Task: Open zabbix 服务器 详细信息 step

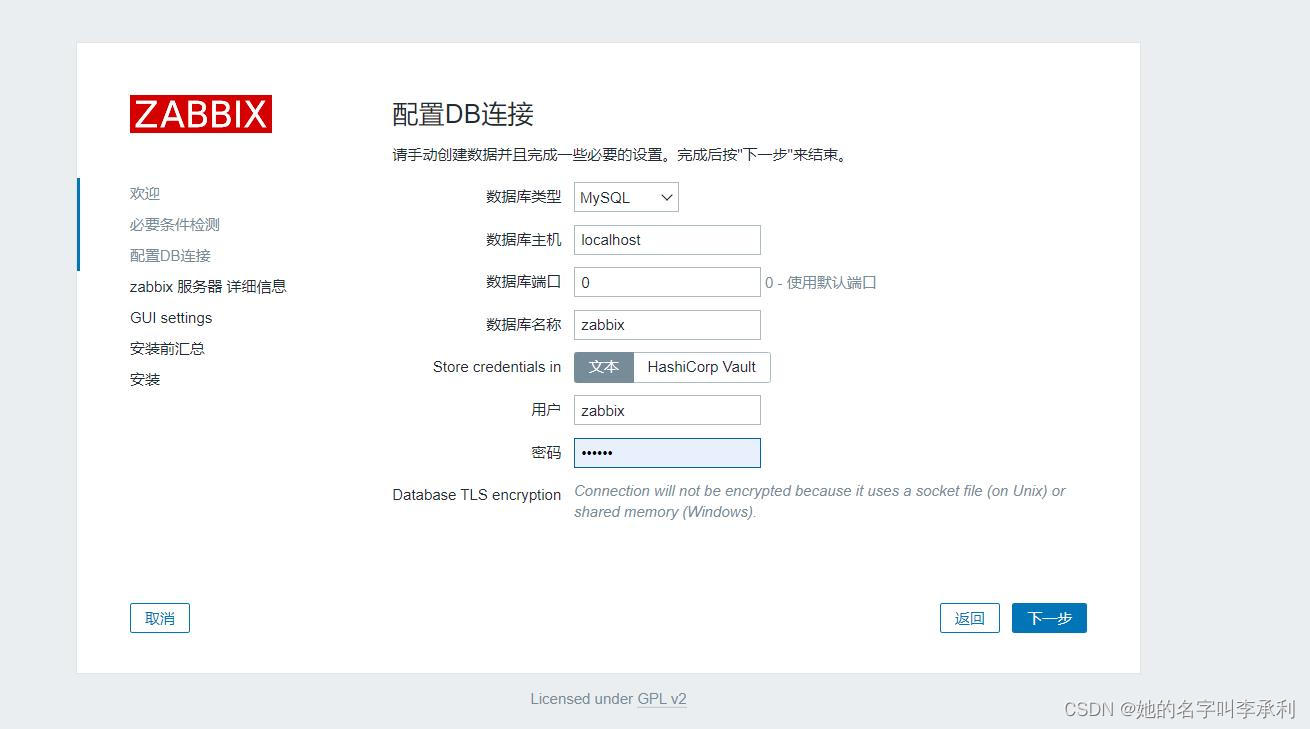Action: pos(207,286)
